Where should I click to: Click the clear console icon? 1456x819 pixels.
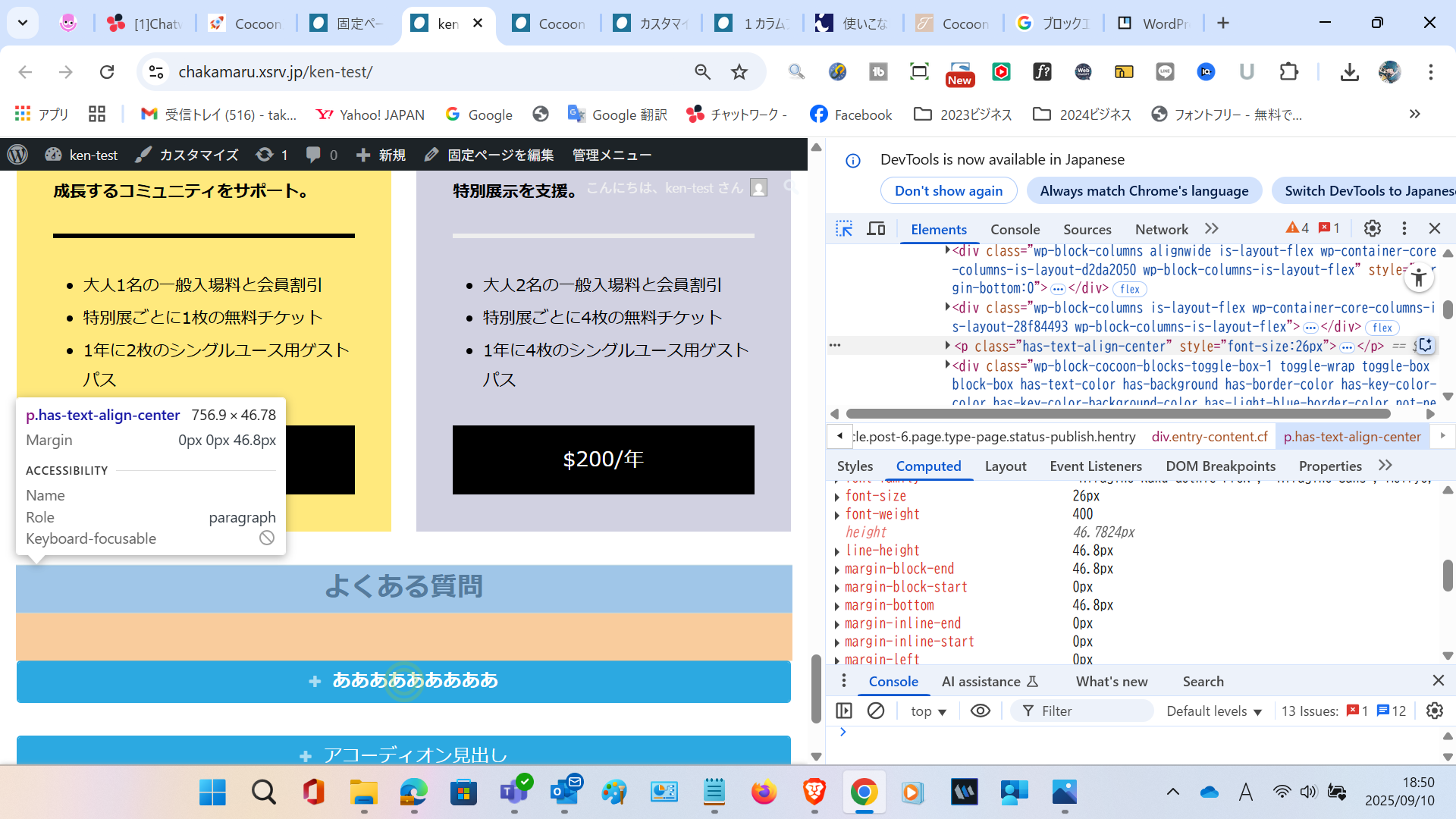pyautogui.click(x=876, y=711)
